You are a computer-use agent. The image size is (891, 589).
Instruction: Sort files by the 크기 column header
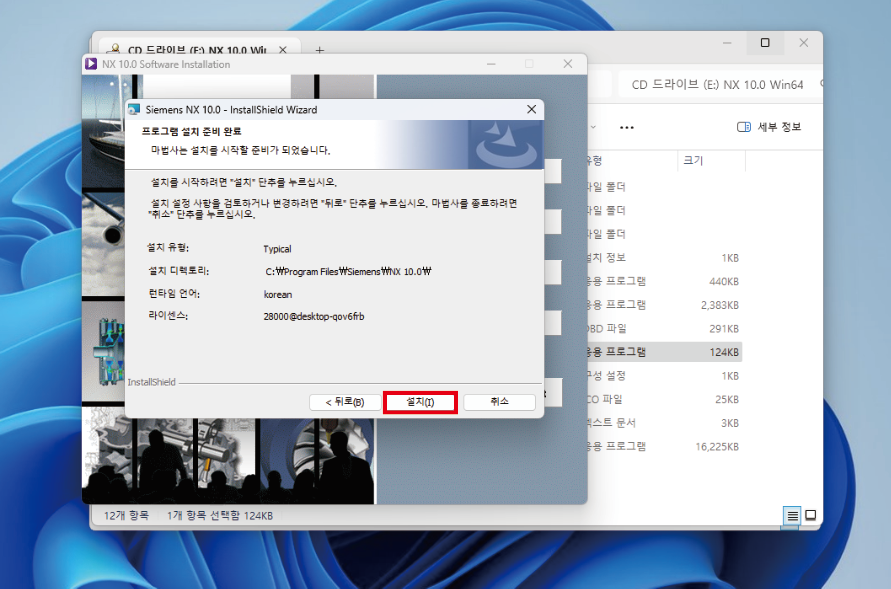pyautogui.click(x=710, y=161)
